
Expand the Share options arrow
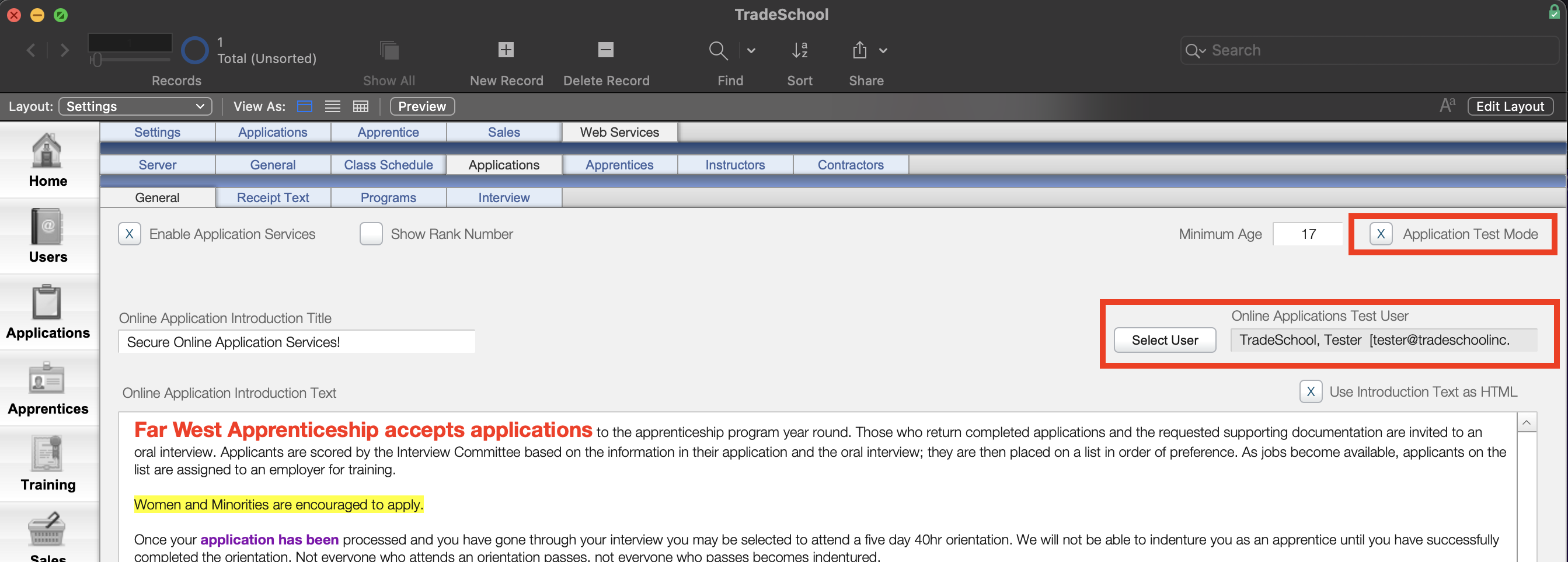tap(883, 51)
